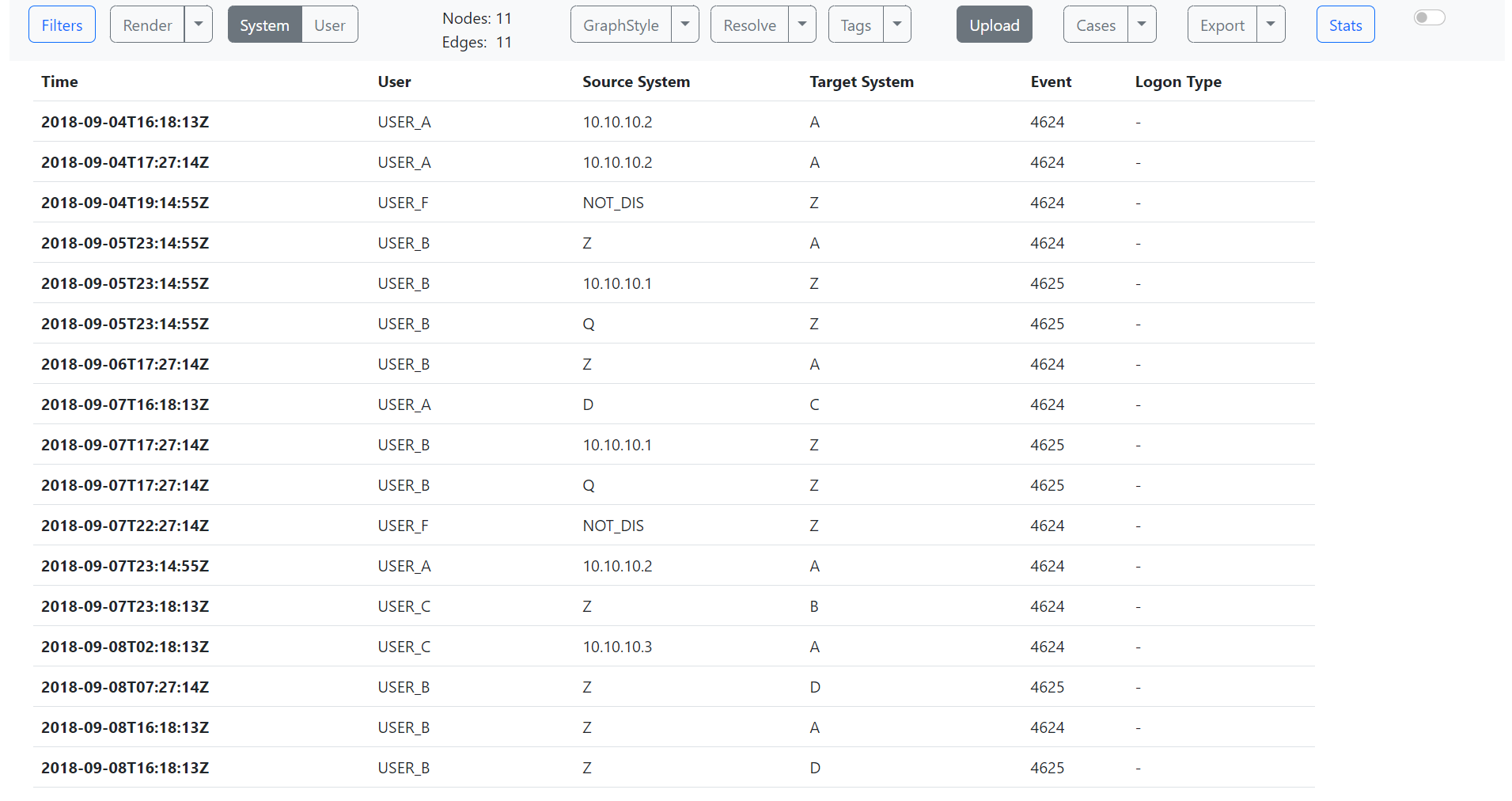
Task: Select the 2018-09-04T17:27:14Z timestamp
Action: [x=125, y=162]
